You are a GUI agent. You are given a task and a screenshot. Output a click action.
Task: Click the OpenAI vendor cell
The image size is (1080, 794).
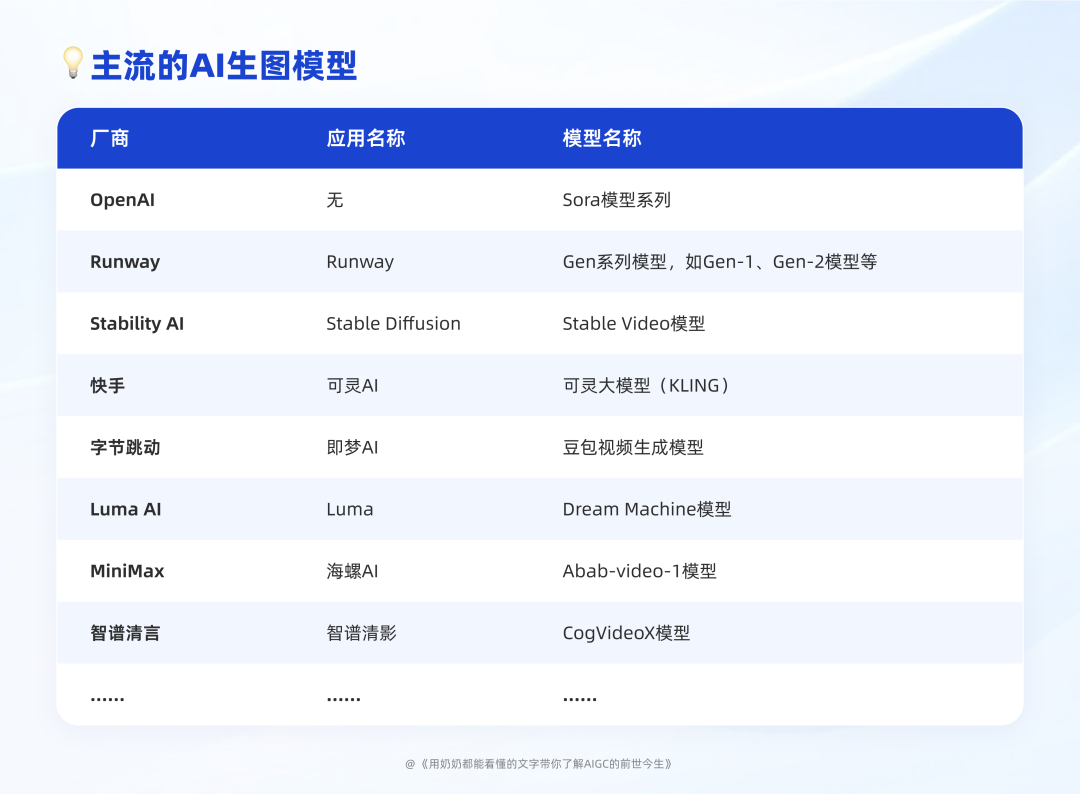(x=123, y=200)
